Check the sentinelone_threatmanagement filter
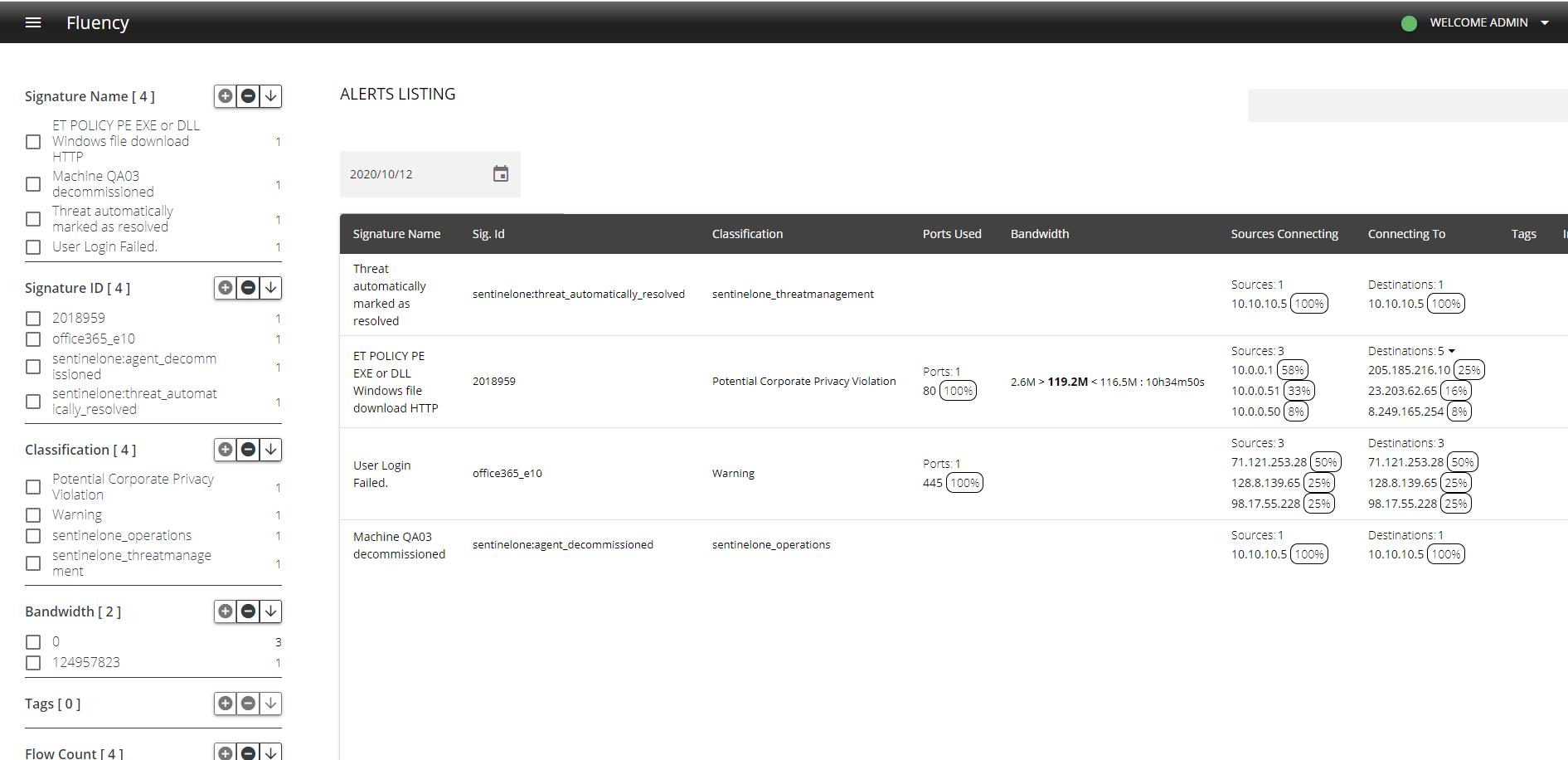The width and height of the screenshot is (1568, 760). [33, 563]
